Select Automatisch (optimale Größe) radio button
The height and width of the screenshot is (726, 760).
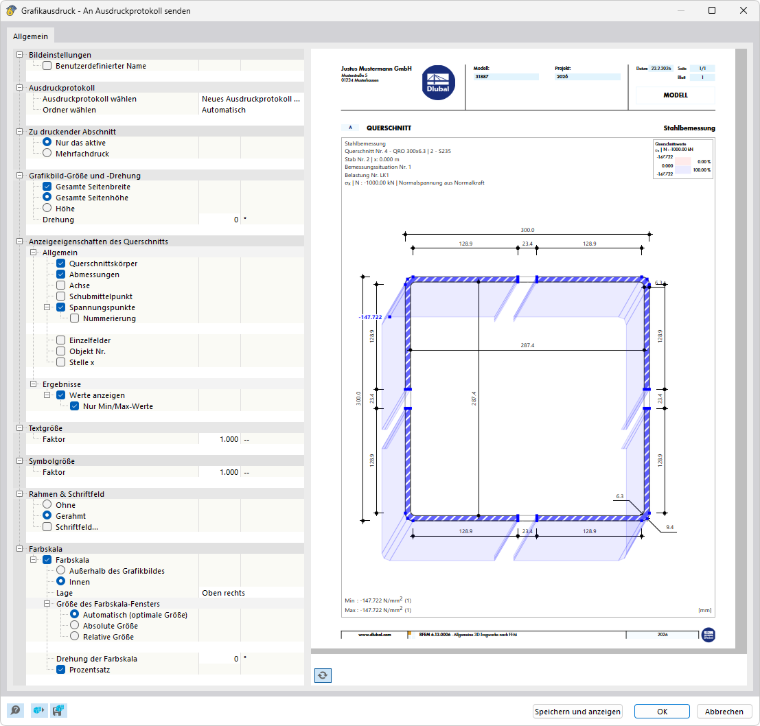pos(75,615)
